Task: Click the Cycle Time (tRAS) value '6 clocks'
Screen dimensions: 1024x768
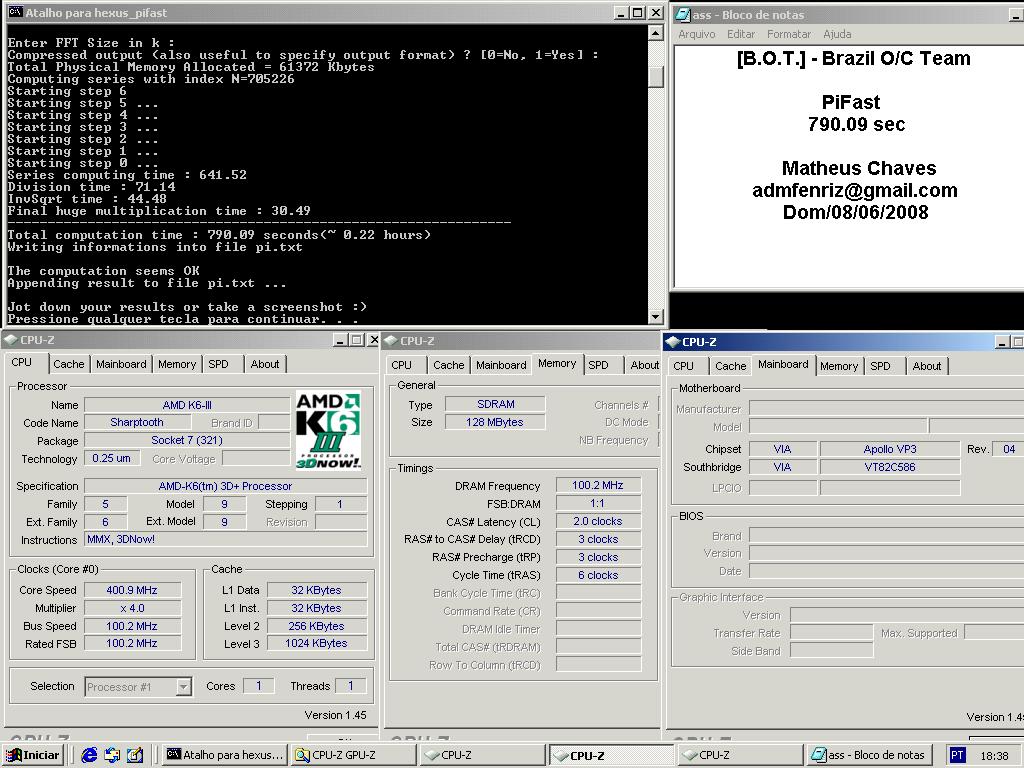Action: pos(598,575)
